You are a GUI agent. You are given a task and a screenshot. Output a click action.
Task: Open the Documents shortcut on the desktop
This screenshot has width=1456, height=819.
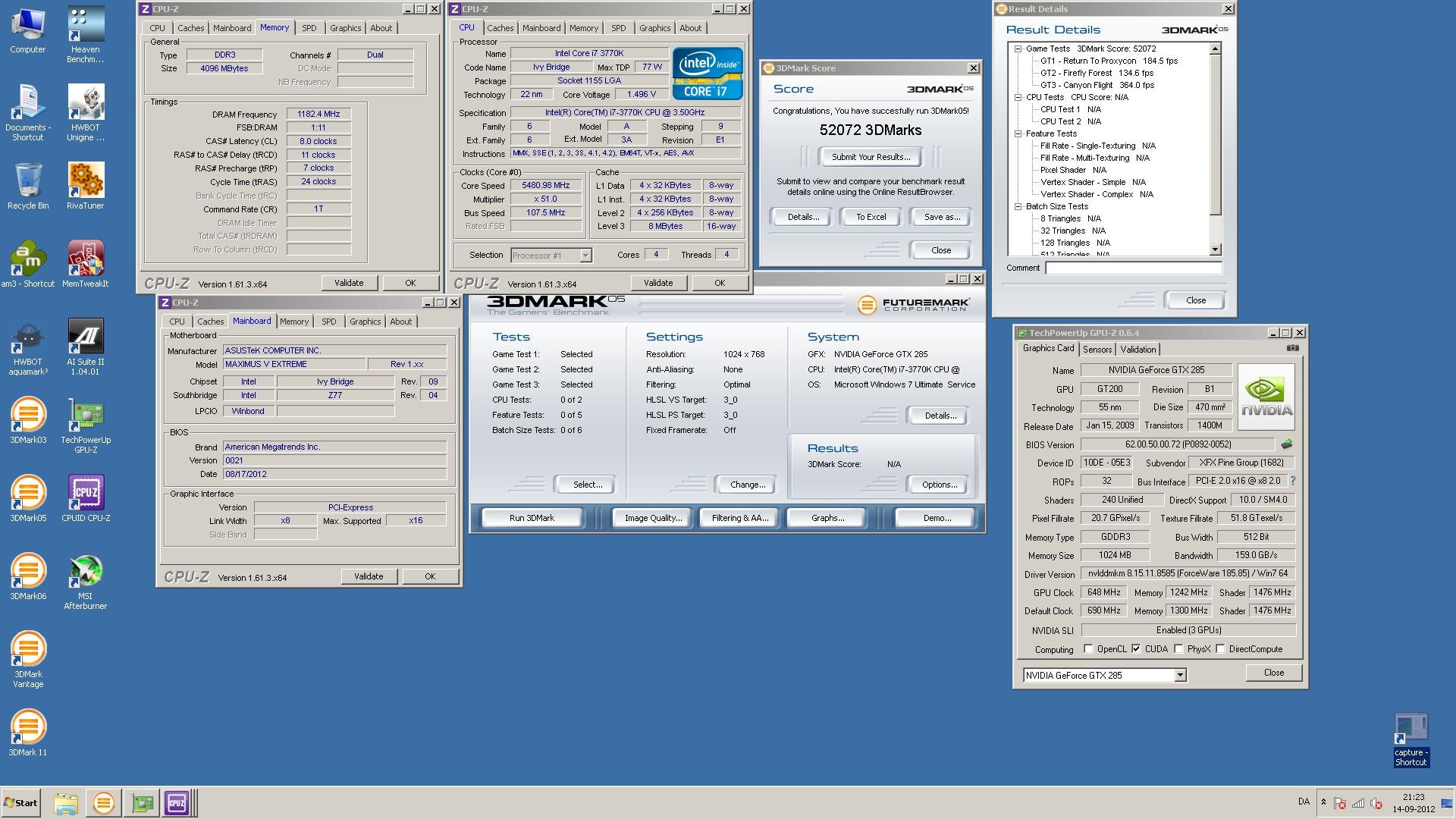click(x=27, y=112)
